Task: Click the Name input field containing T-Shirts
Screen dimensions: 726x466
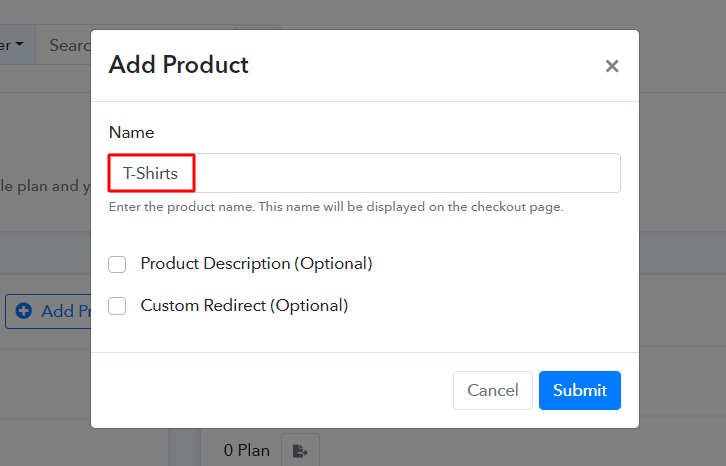Action: pos(364,173)
